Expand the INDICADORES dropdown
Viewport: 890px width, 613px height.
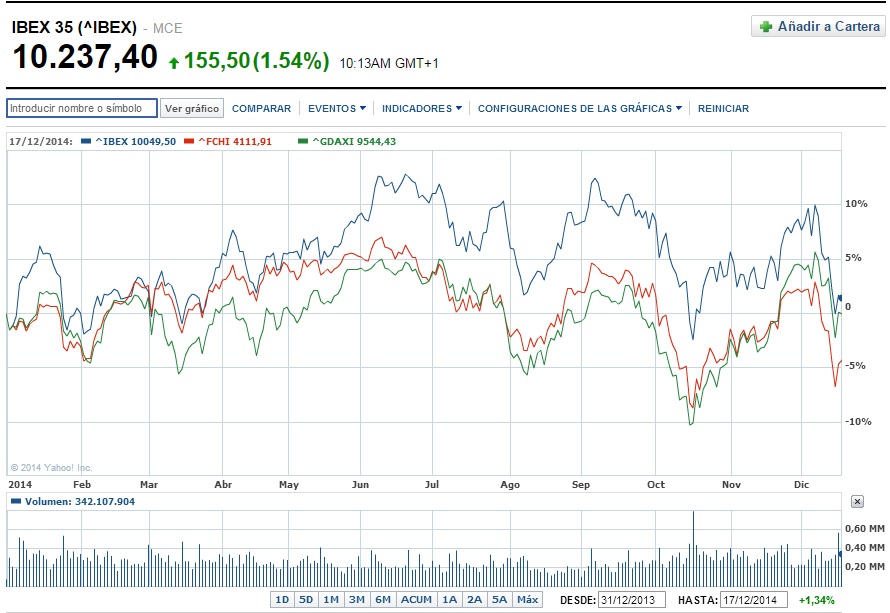[x=422, y=108]
